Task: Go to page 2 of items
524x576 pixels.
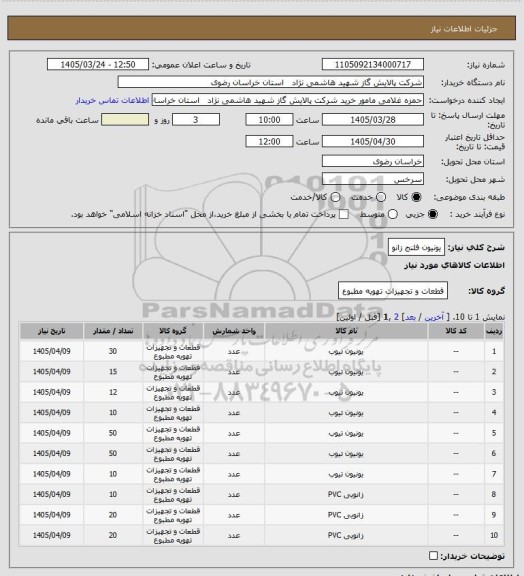Action: 396,317
